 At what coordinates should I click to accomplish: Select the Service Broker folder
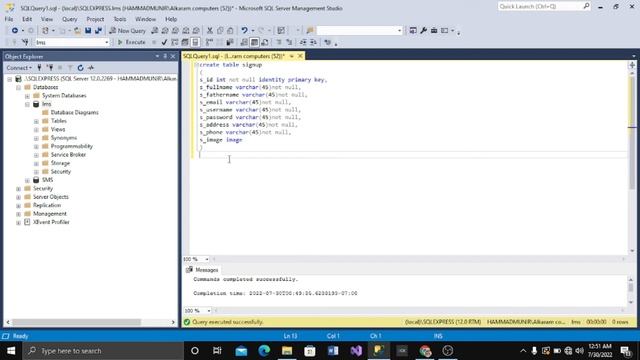tap(68, 155)
